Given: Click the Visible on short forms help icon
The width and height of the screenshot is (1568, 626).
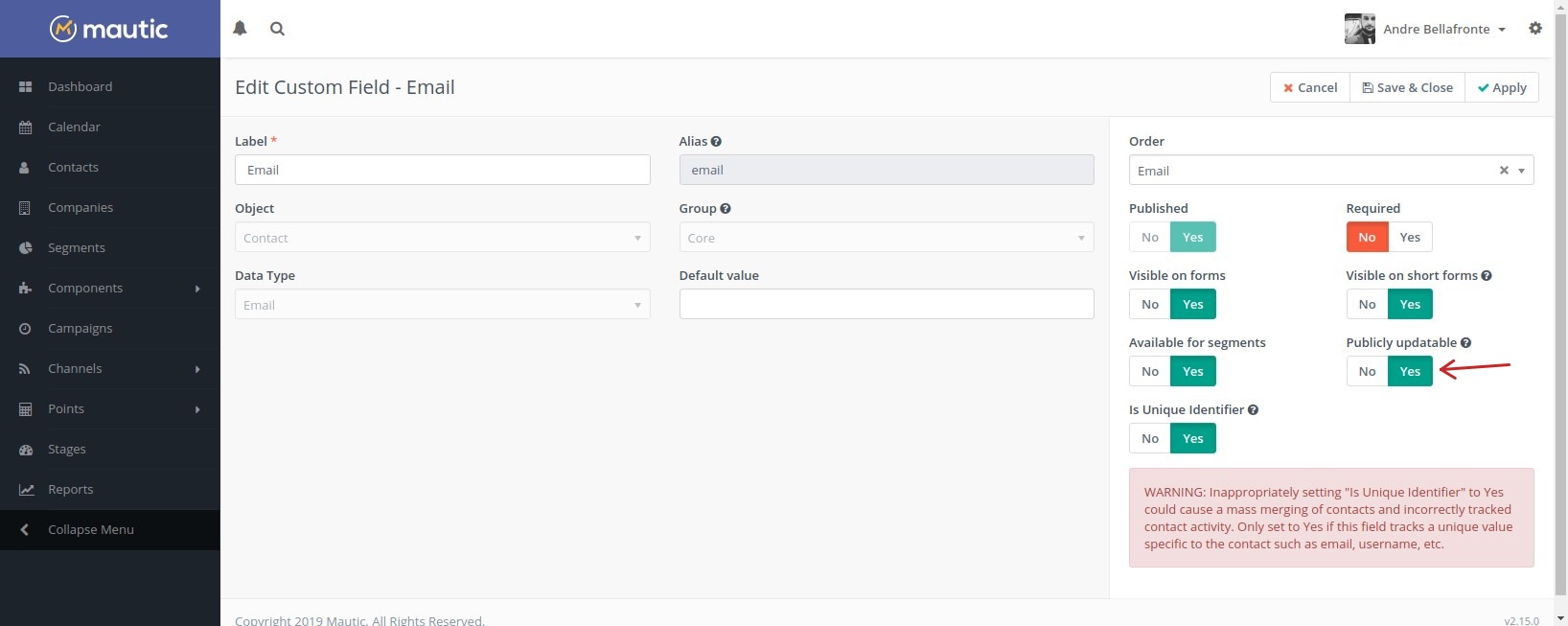Looking at the screenshot, I should (x=1487, y=276).
